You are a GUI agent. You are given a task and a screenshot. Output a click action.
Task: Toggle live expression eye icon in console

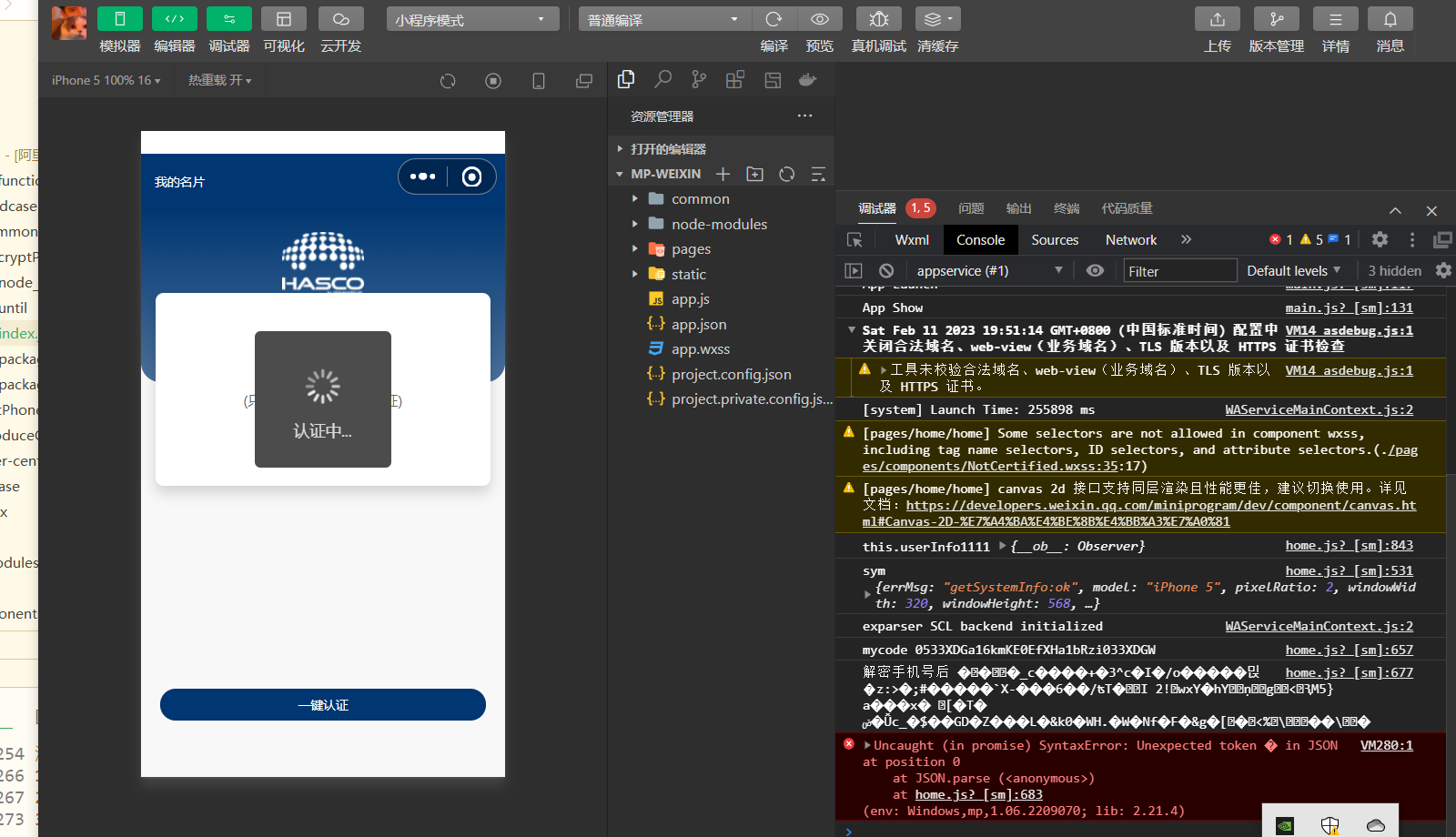point(1095,270)
